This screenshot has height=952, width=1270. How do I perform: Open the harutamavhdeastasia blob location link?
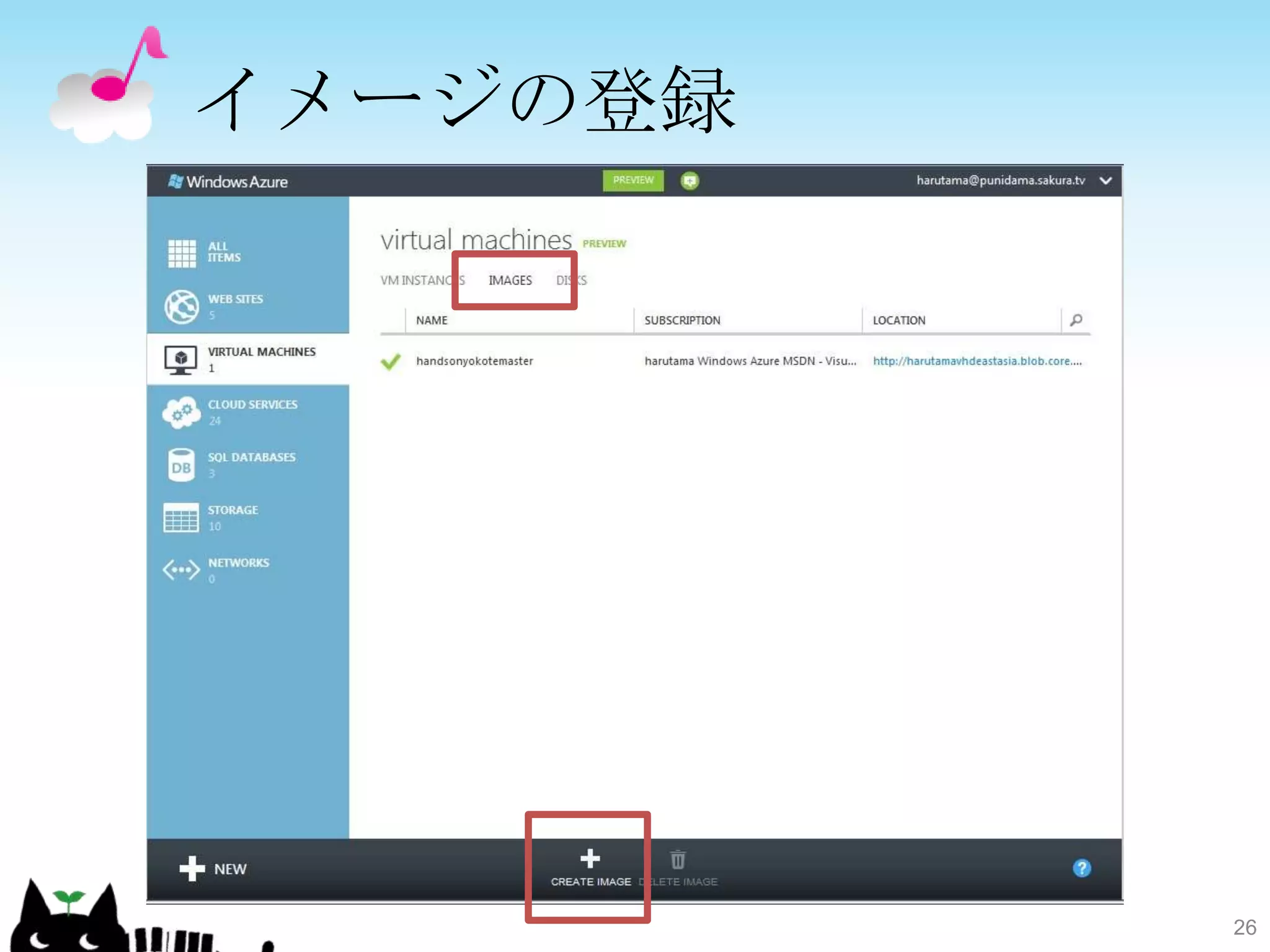(977, 361)
